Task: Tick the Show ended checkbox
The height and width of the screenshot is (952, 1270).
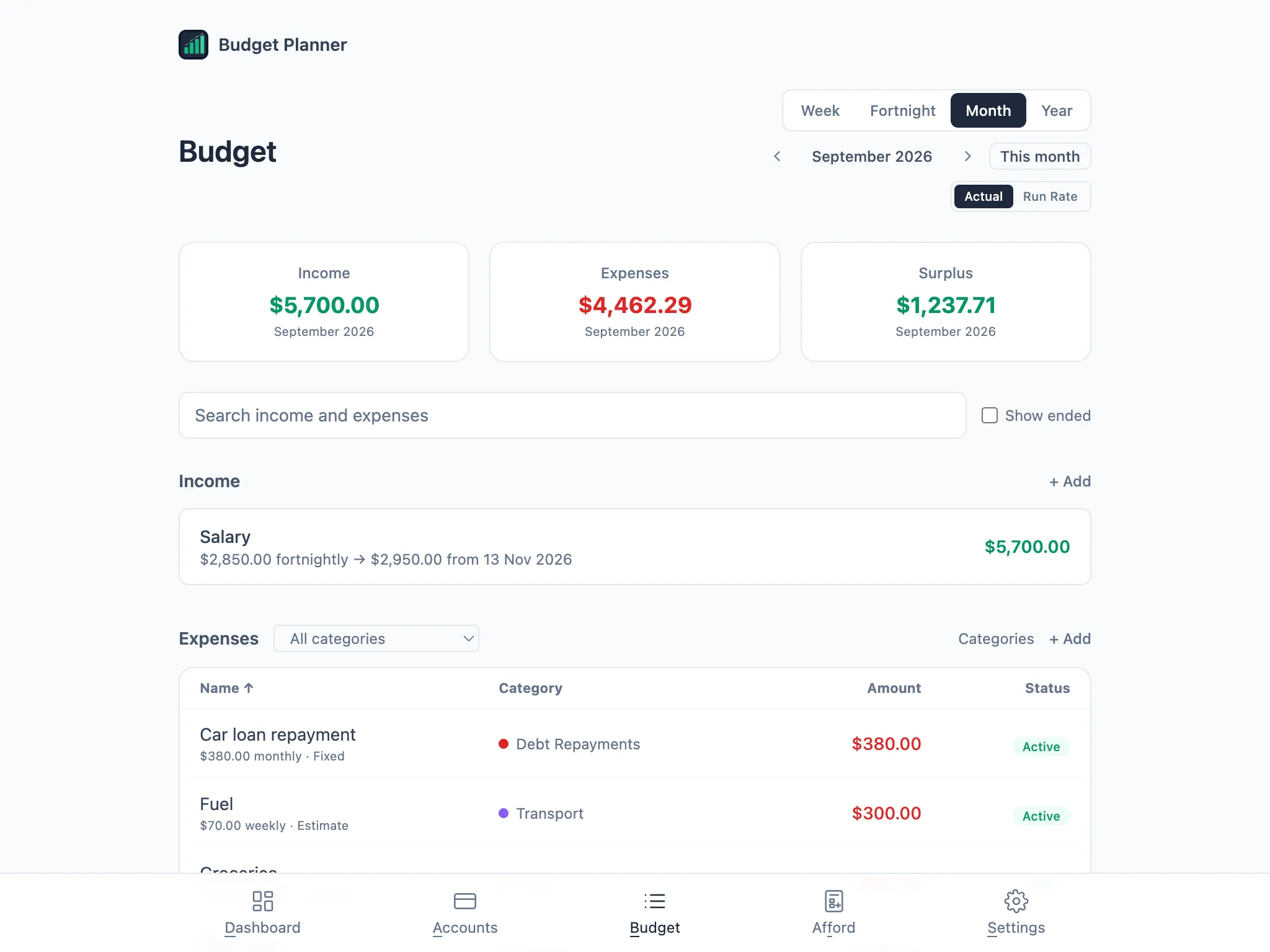Action: pyautogui.click(x=990, y=415)
